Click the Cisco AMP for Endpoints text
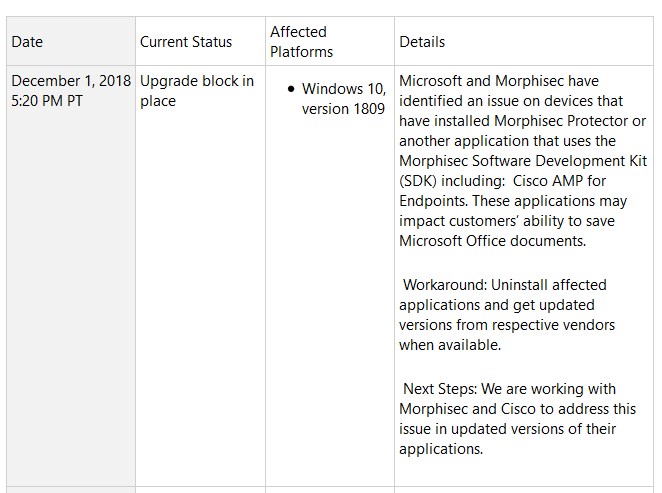The image size is (662, 493). (x=502, y=191)
